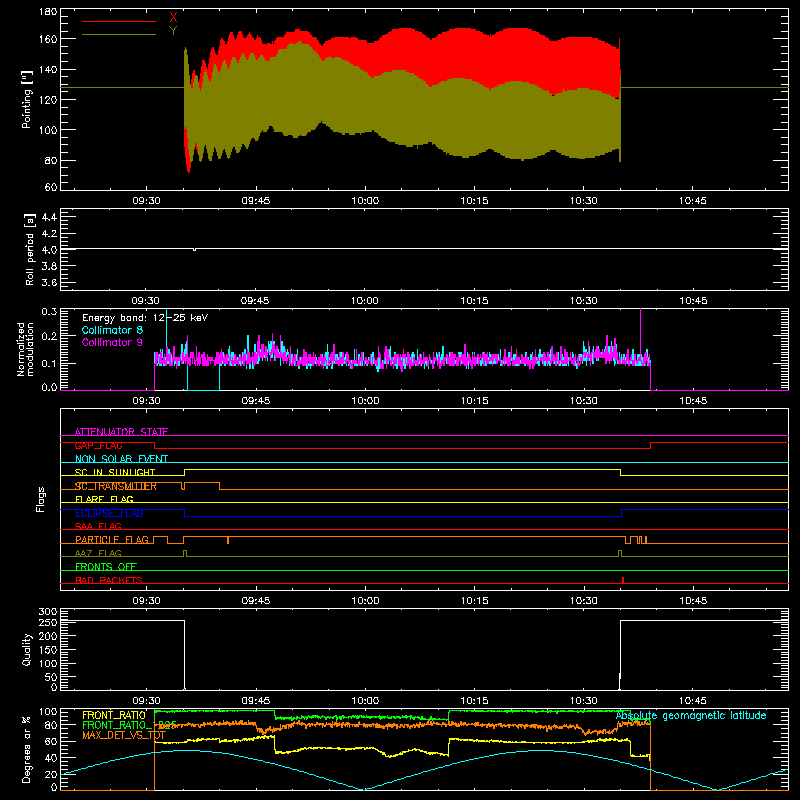Click the olive Y legend line
This screenshot has height=800, width=800.
[x=119, y=35]
